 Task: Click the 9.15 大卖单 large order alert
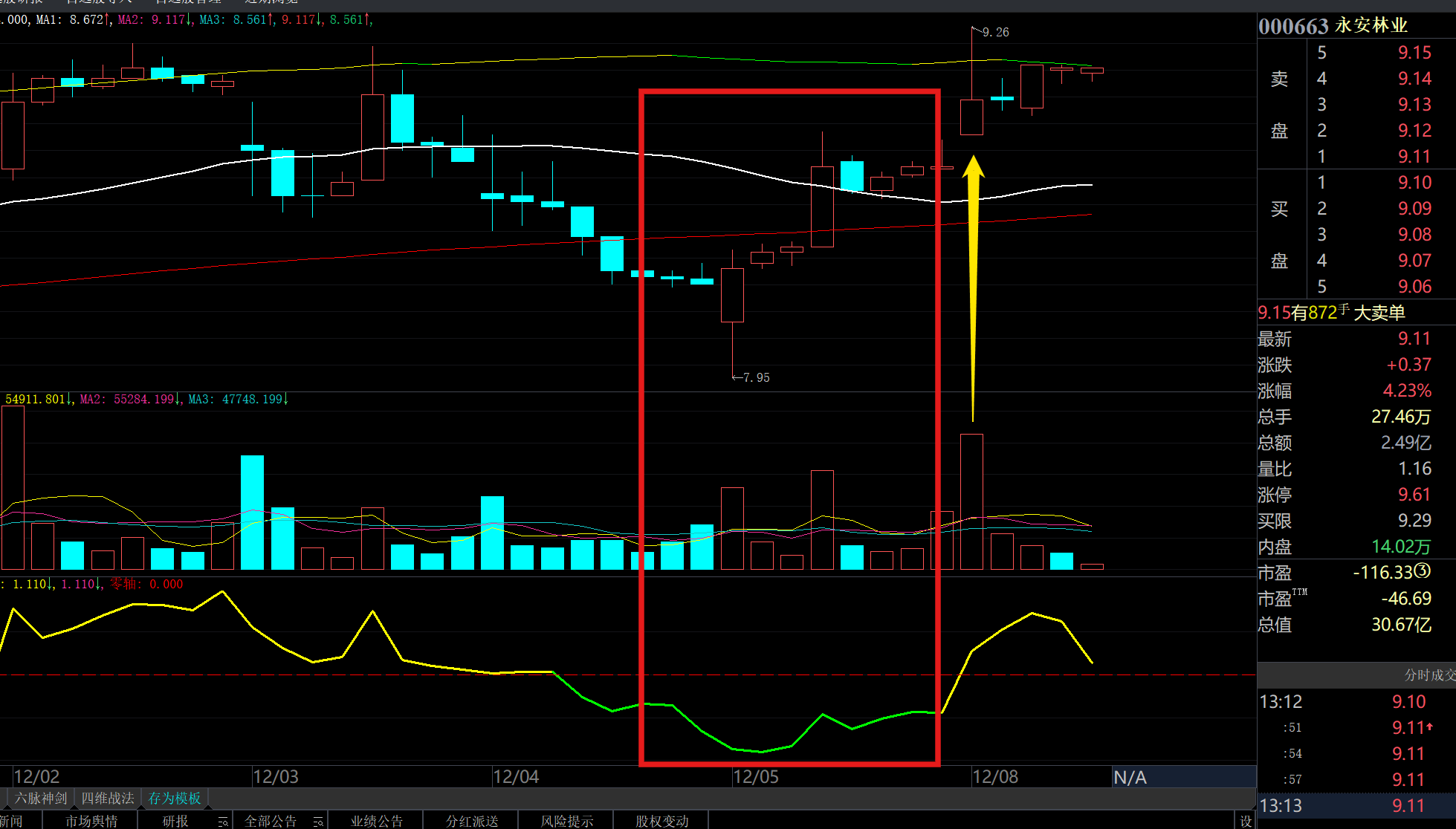[x=1331, y=313]
